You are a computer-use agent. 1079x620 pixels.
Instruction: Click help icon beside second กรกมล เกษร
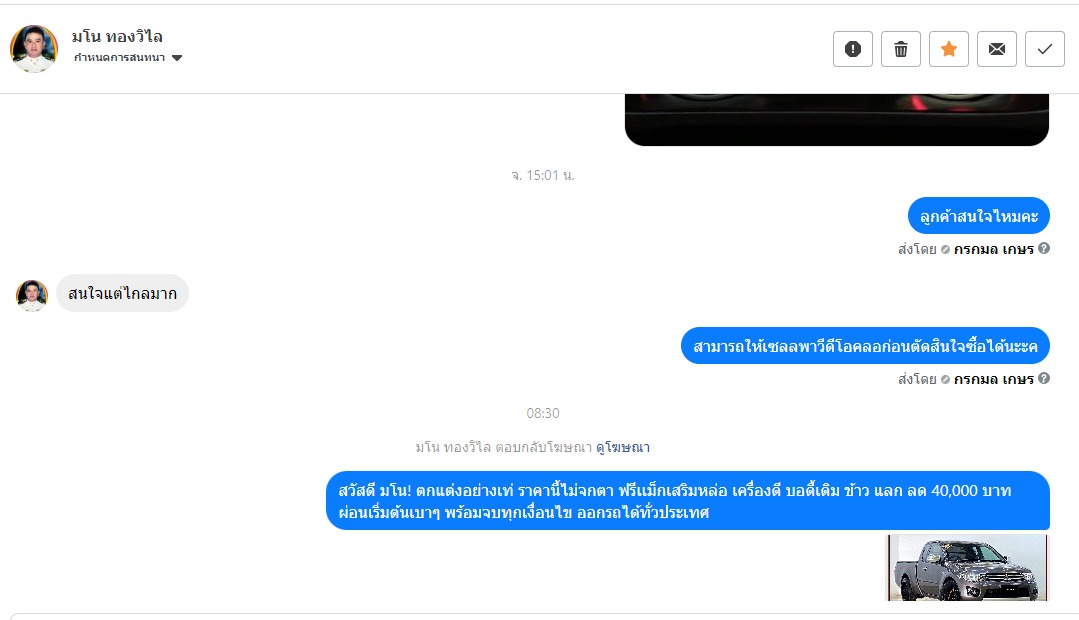pos(1044,378)
